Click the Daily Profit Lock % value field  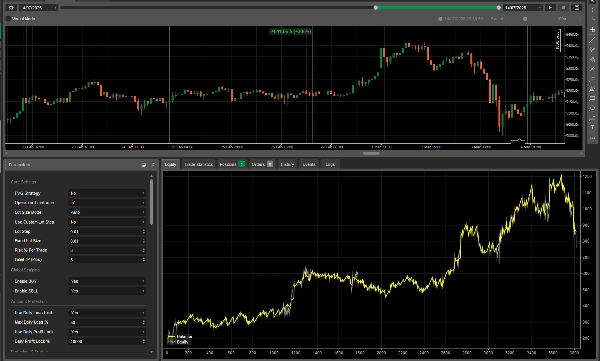pos(107,341)
